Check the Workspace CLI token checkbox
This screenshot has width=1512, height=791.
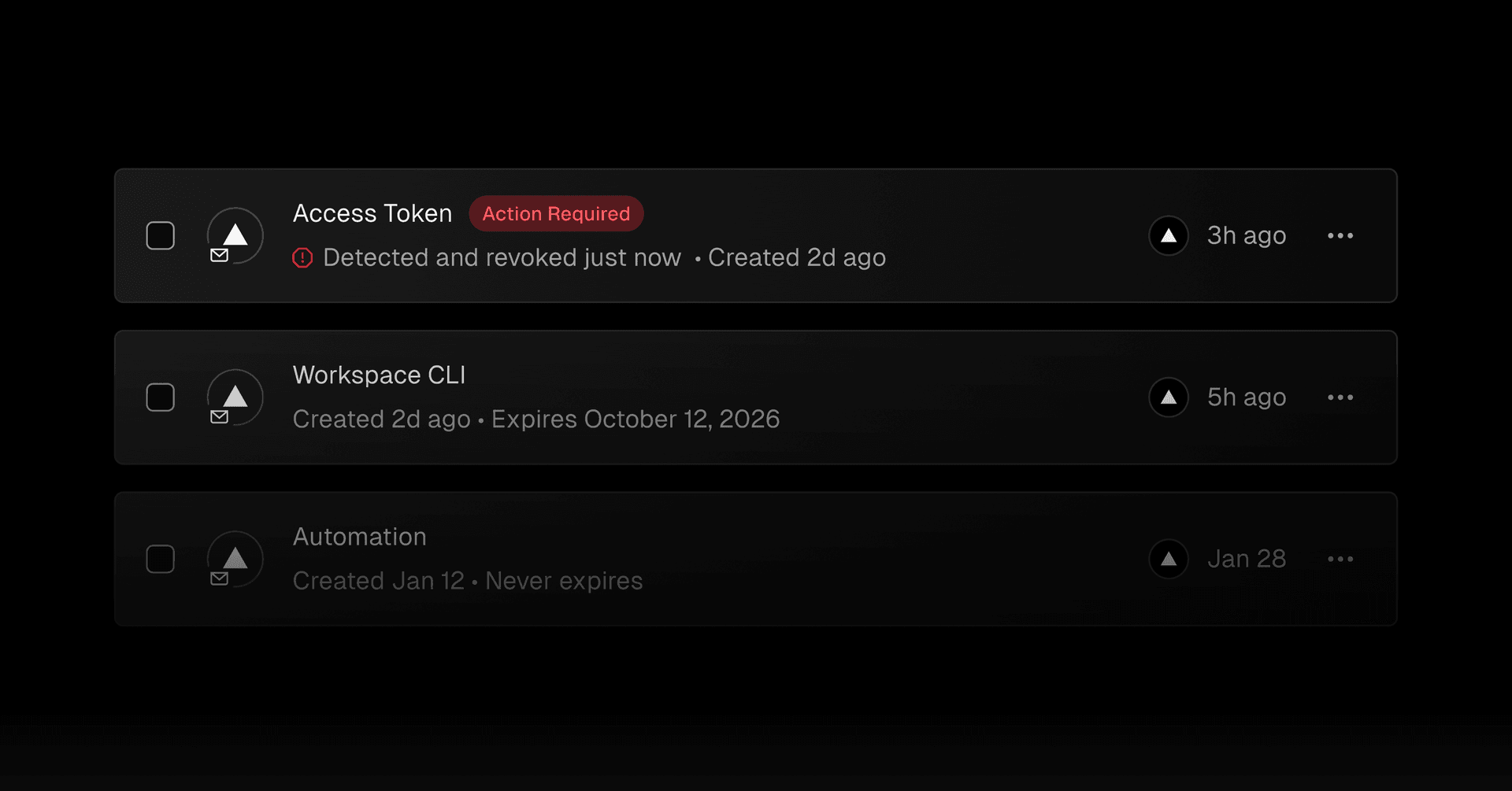coord(161,397)
